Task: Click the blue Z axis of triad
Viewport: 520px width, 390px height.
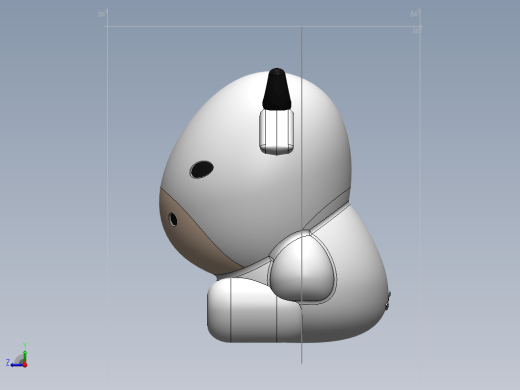Action: click(x=16, y=365)
